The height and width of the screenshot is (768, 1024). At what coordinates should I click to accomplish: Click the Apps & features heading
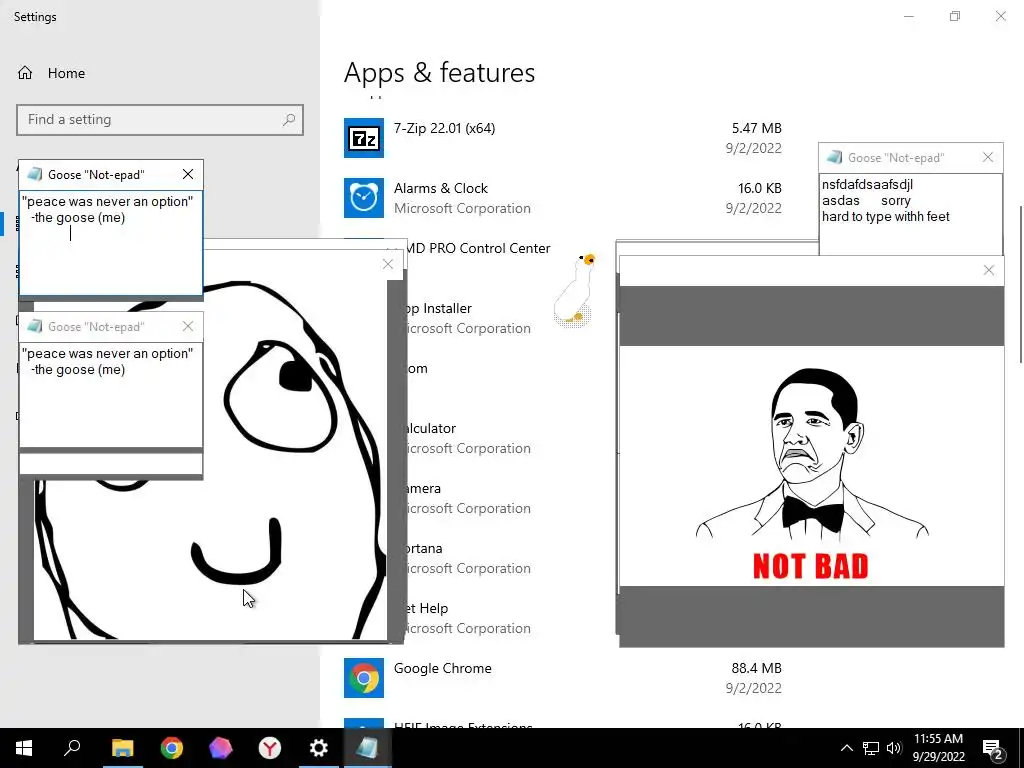click(x=440, y=72)
